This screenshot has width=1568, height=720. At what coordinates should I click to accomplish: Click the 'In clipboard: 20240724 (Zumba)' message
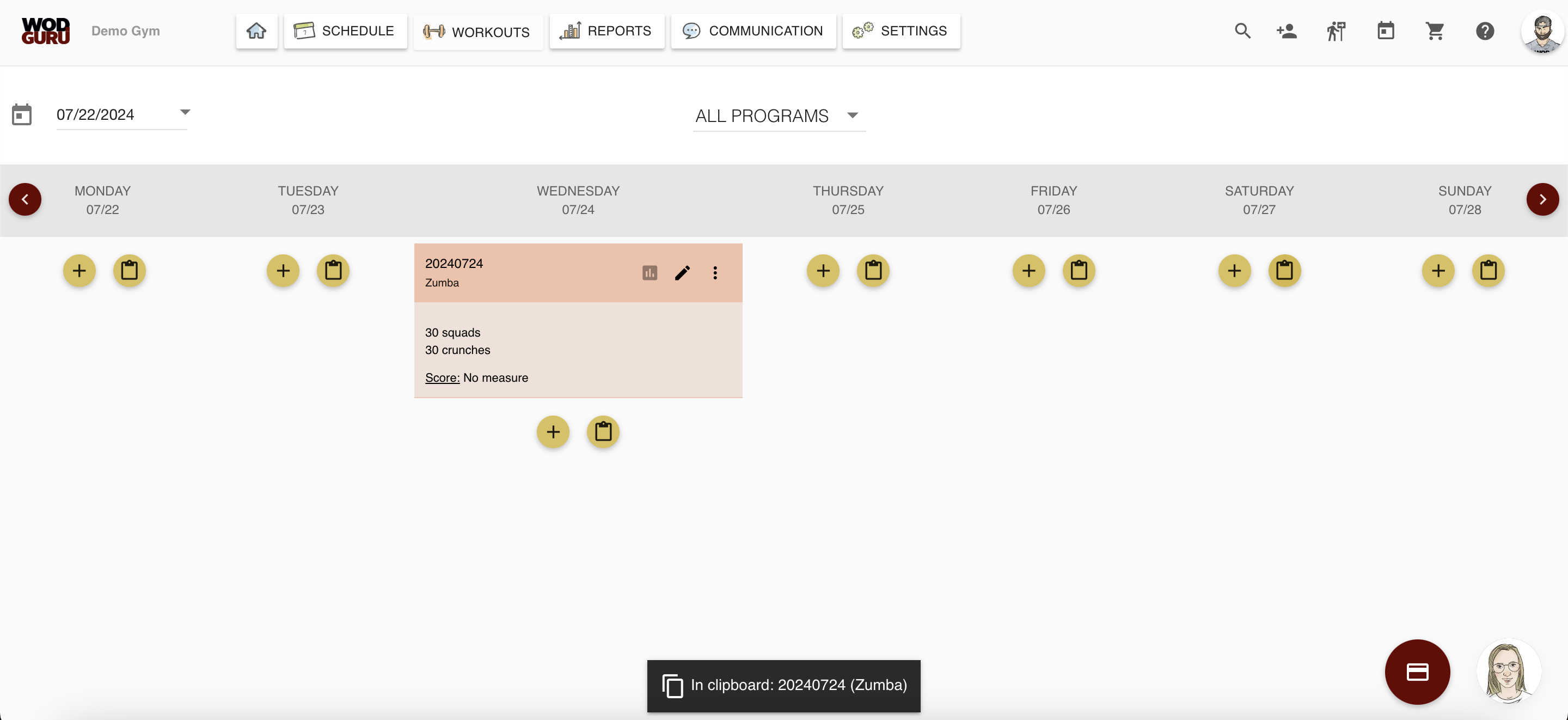click(x=799, y=685)
